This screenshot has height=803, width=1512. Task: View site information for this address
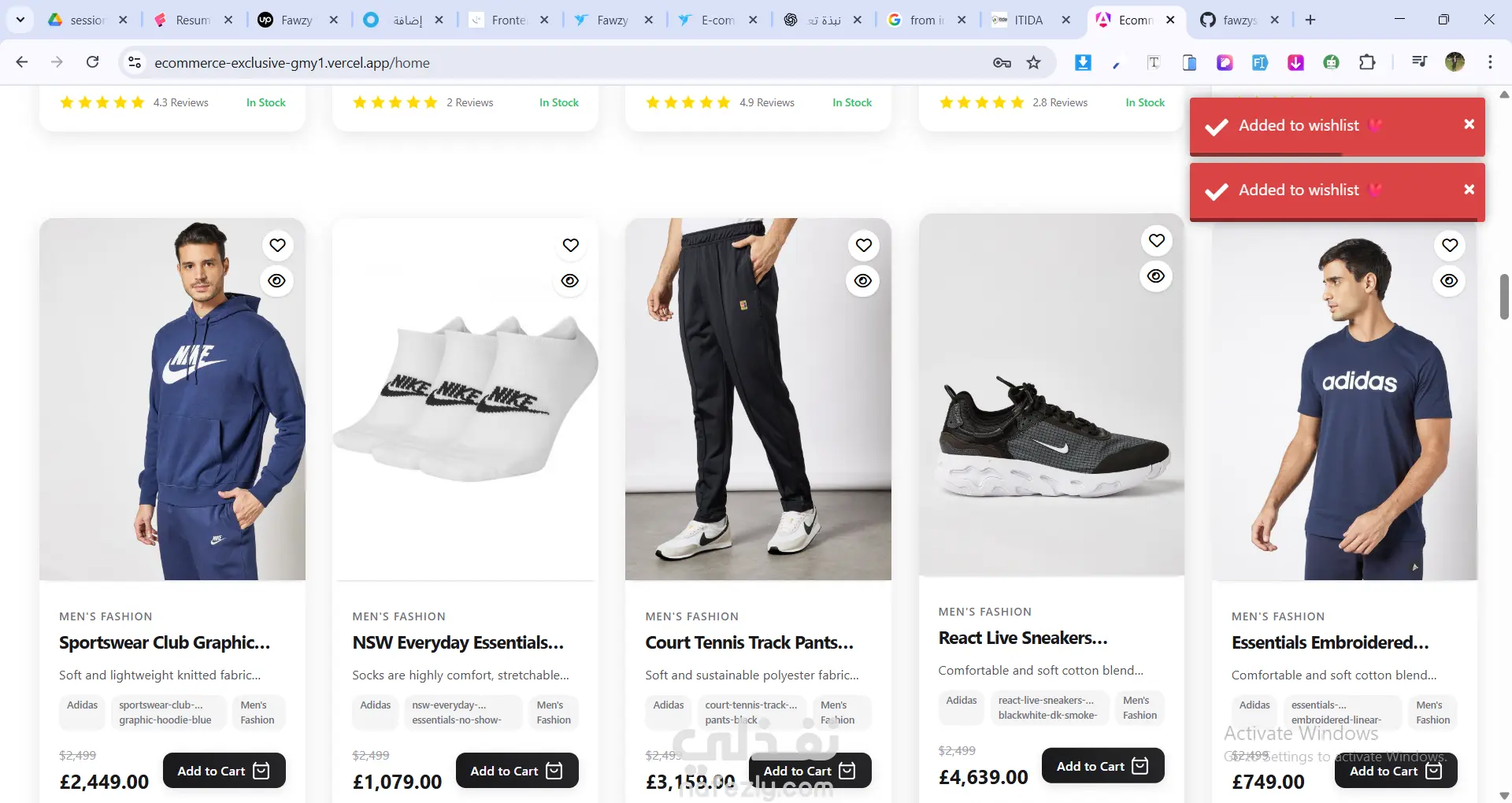pos(135,63)
